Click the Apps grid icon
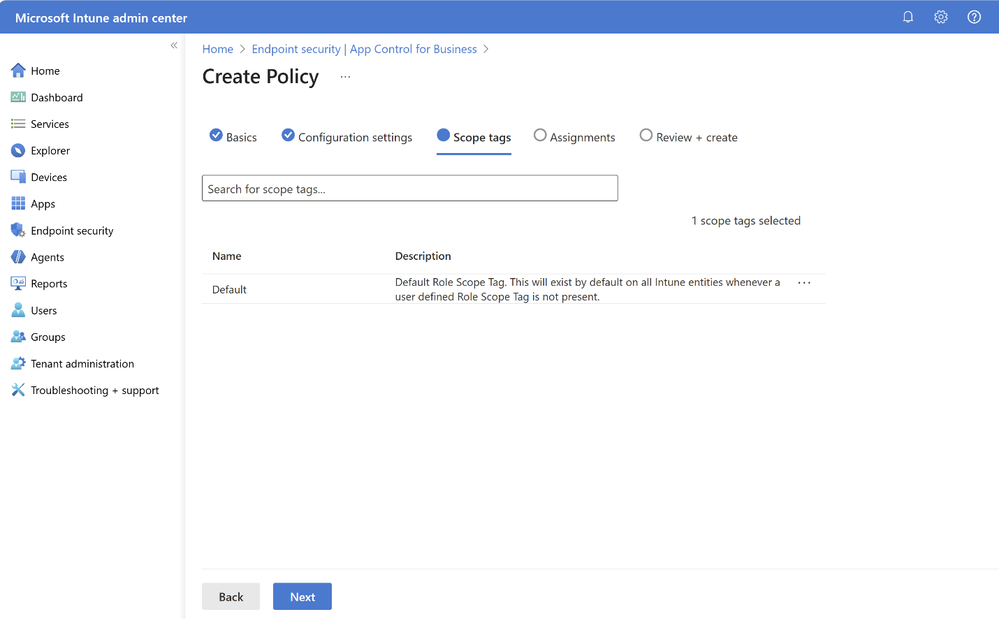 [18, 204]
